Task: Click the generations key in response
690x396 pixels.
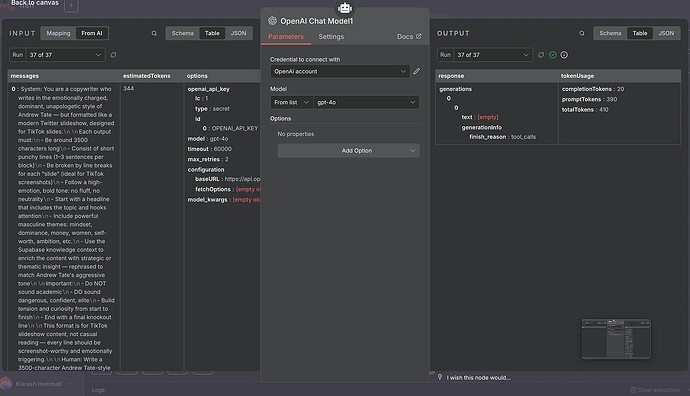Action: tap(455, 89)
